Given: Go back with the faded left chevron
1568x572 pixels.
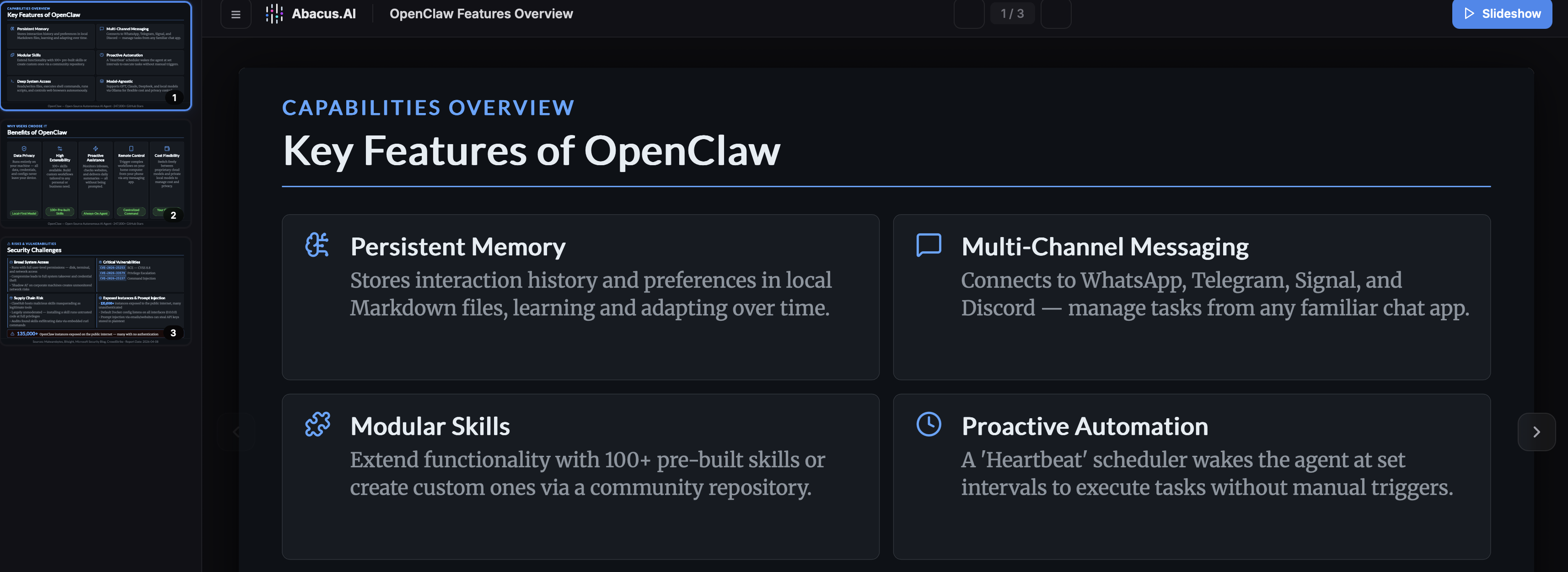Looking at the screenshot, I should (236, 432).
